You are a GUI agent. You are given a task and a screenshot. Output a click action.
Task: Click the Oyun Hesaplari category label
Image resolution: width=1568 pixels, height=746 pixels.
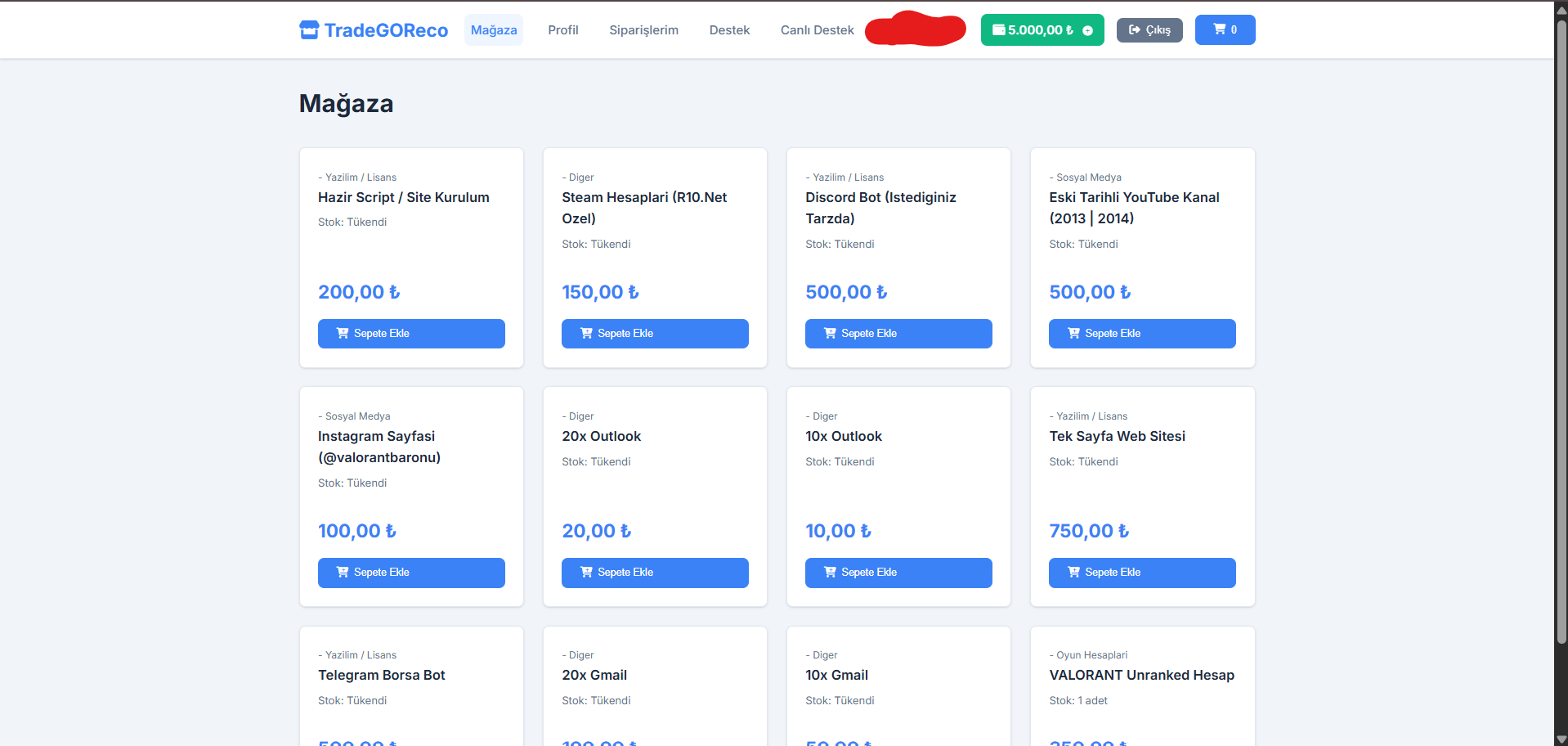[x=1088, y=655]
